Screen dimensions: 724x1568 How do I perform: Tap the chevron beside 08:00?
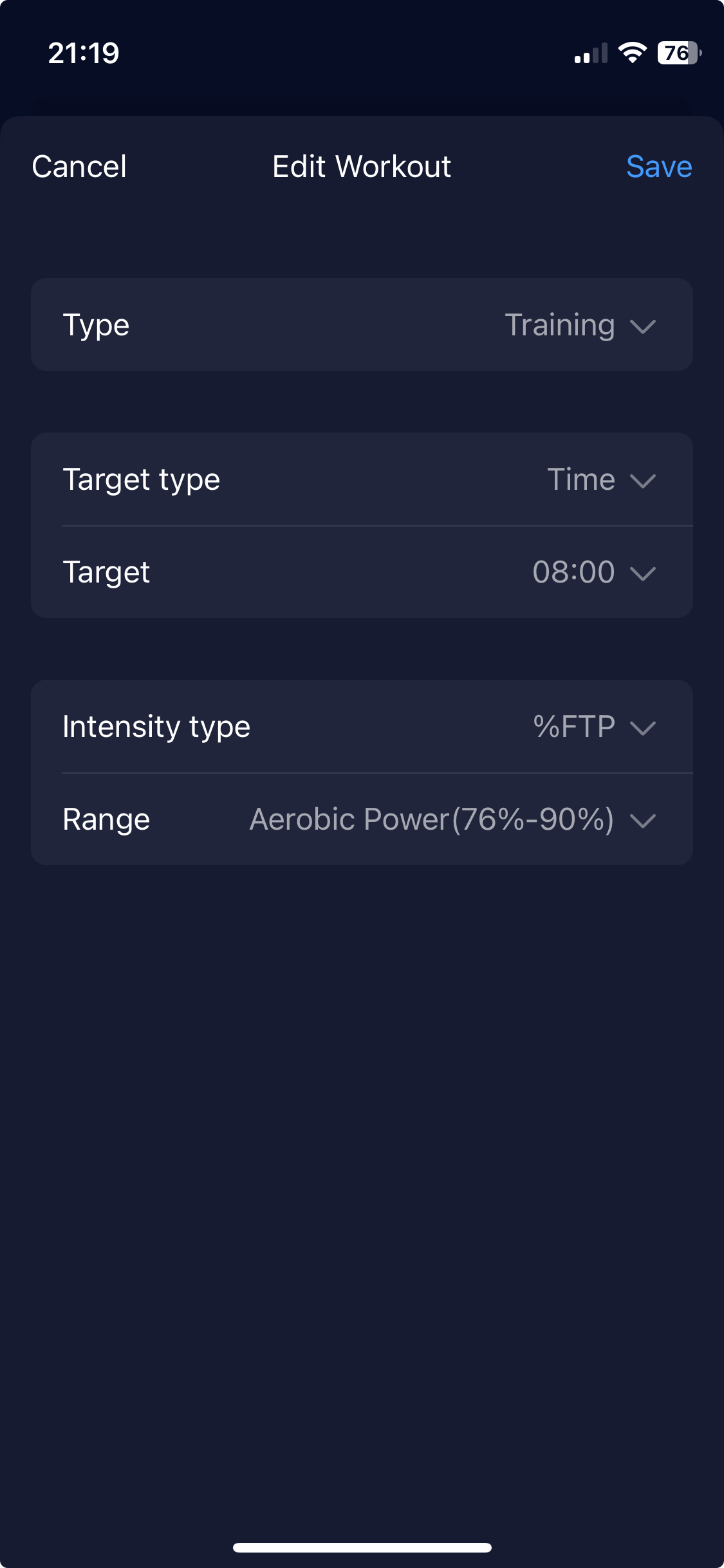coord(643,574)
